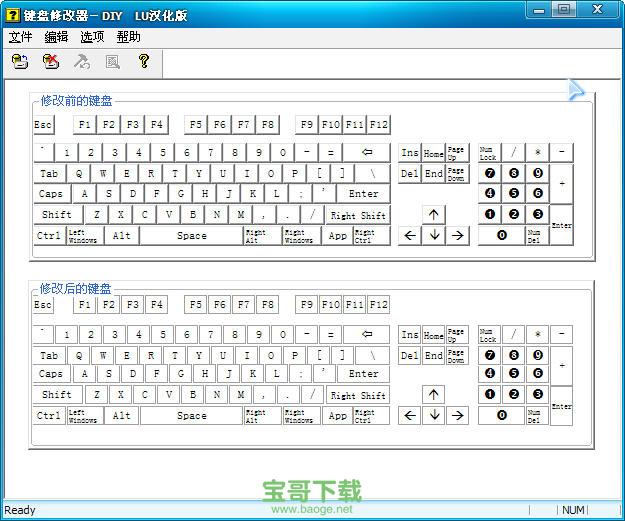The image size is (625, 521).
Task: Select left arrow key on 修改前 keyboard
Action: click(410, 236)
